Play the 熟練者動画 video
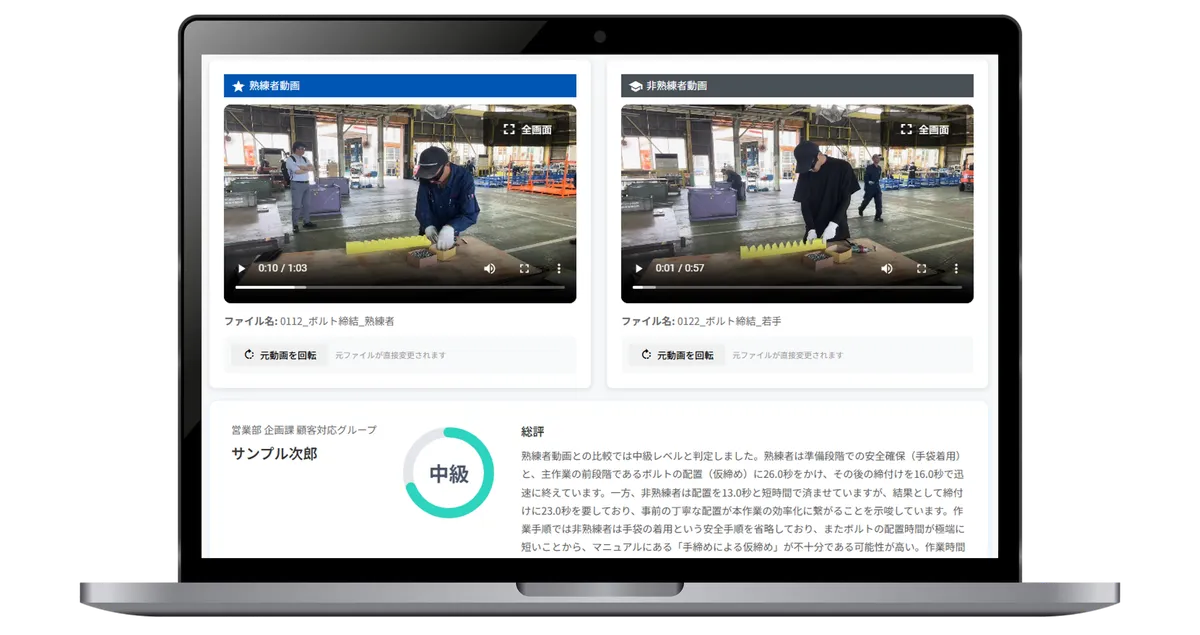 click(241, 269)
